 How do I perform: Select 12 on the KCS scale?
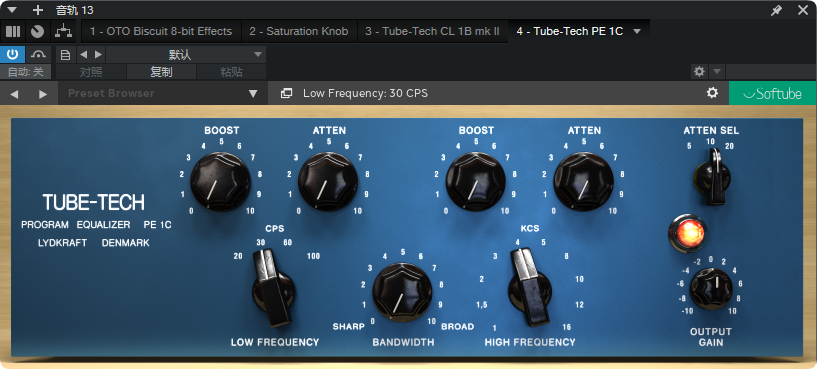point(579,304)
